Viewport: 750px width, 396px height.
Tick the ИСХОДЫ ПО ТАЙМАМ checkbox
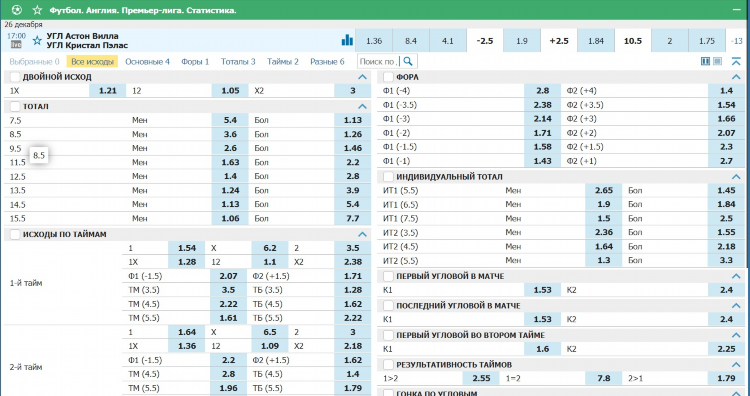[x=15, y=234]
